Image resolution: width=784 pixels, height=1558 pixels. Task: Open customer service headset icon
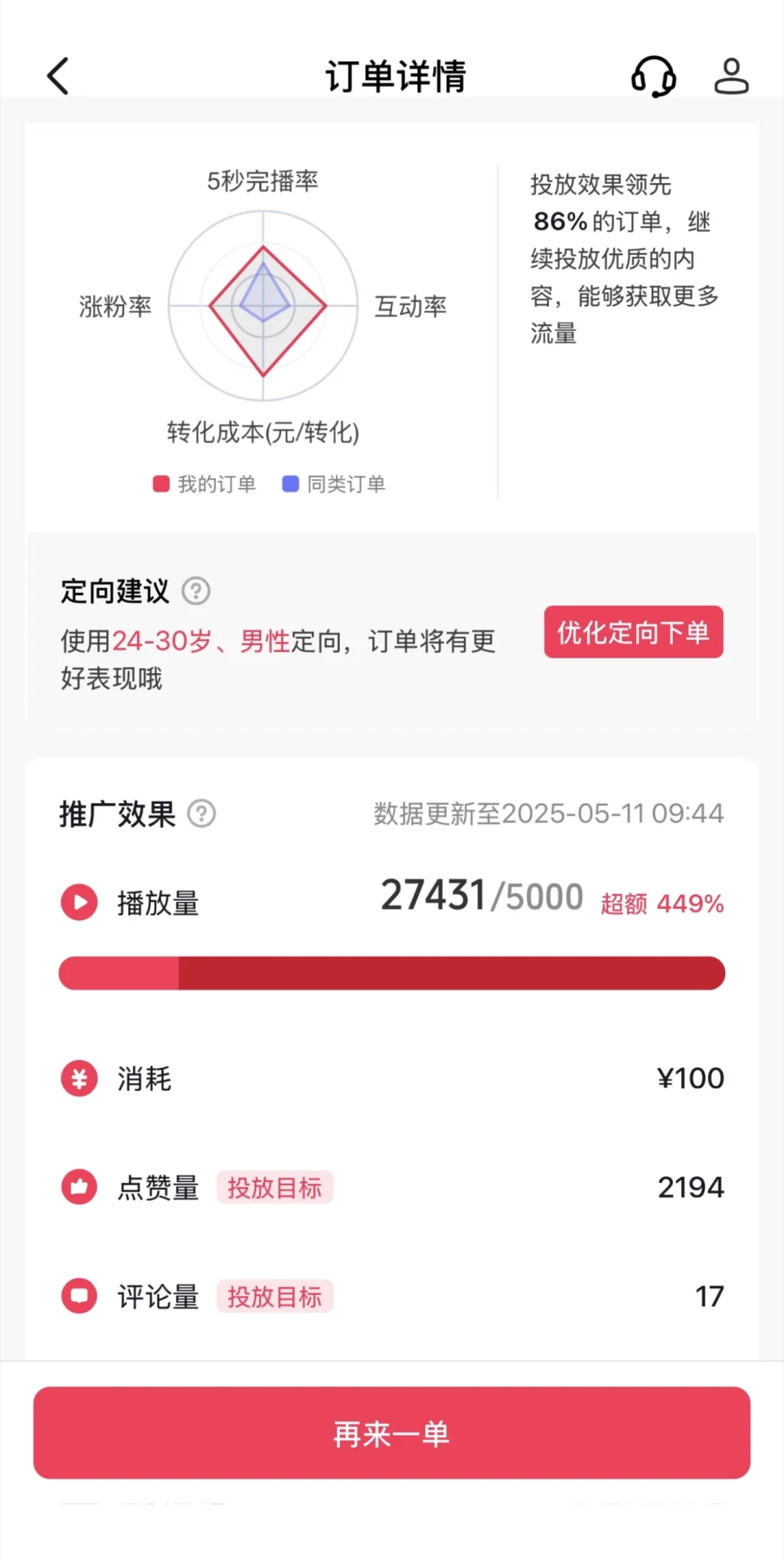coord(653,76)
